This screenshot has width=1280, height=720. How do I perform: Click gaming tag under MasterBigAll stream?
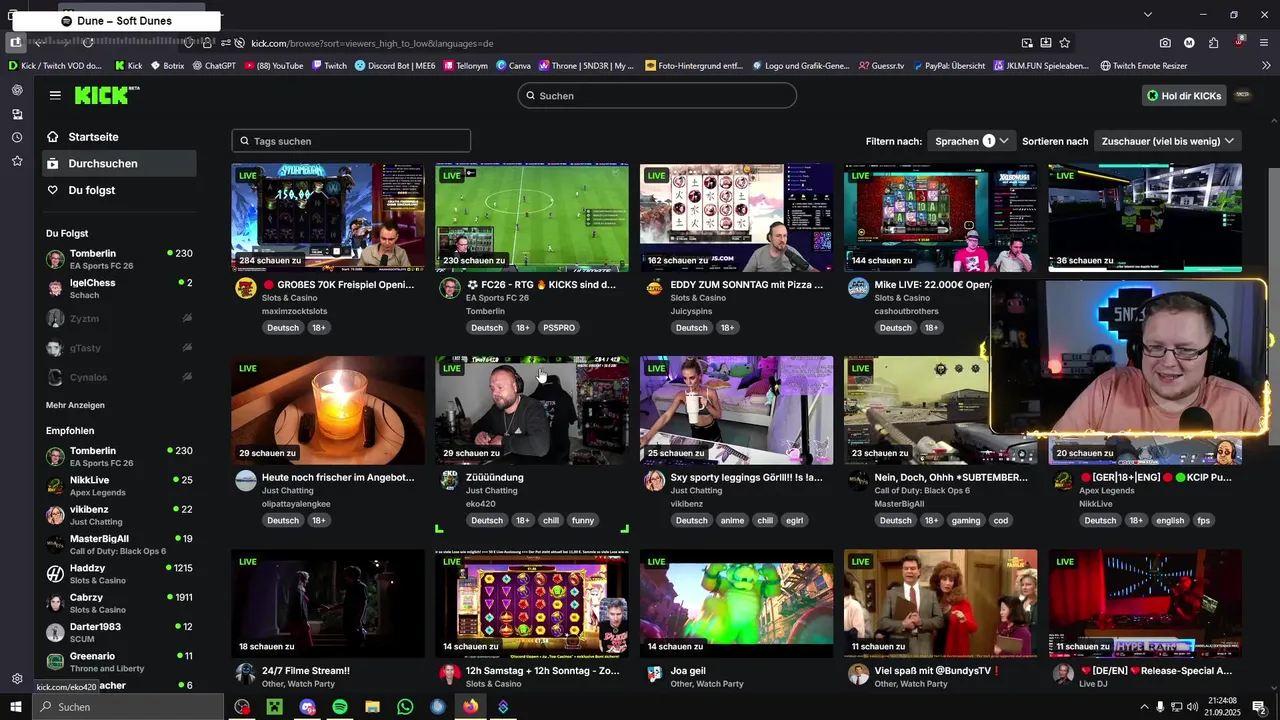966,521
